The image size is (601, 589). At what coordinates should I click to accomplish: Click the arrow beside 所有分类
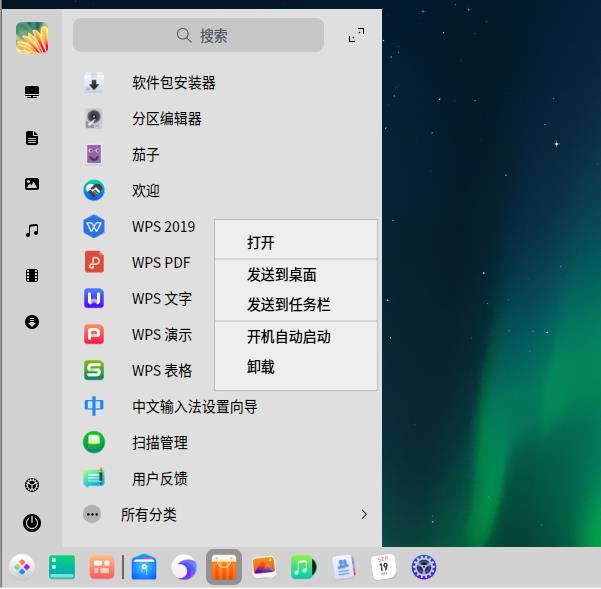pyautogui.click(x=364, y=515)
